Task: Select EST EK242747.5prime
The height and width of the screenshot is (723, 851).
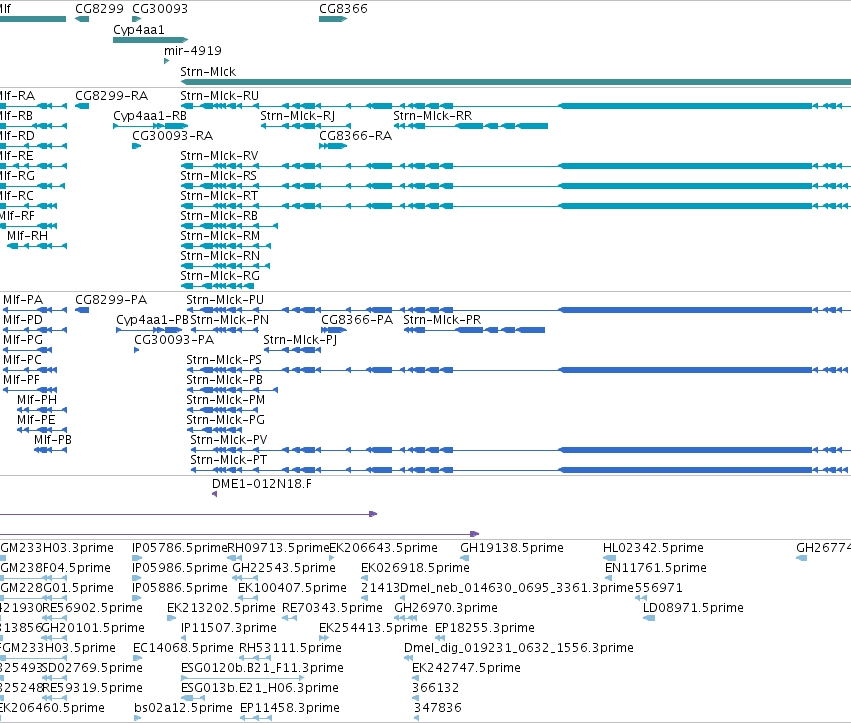Action: coord(466,668)
